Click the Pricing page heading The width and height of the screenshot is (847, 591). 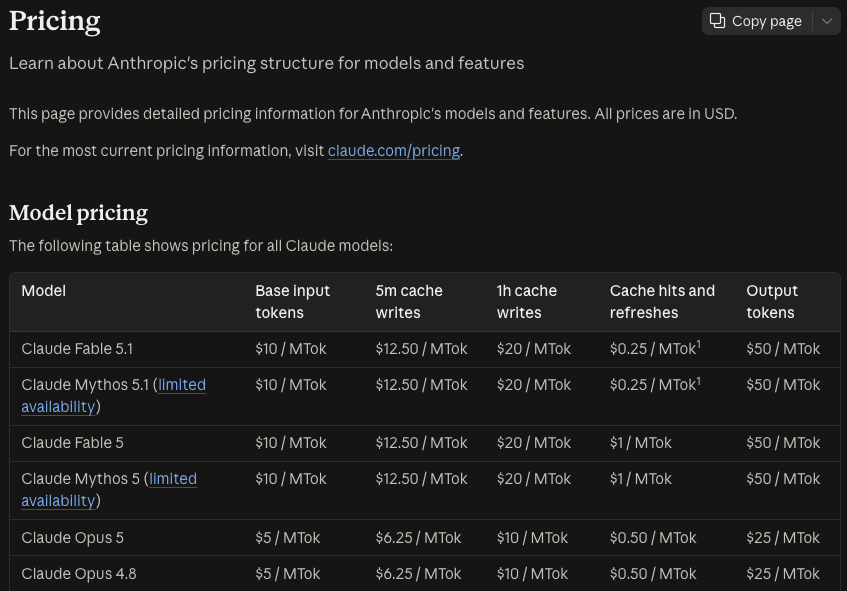tap(55, 21)
